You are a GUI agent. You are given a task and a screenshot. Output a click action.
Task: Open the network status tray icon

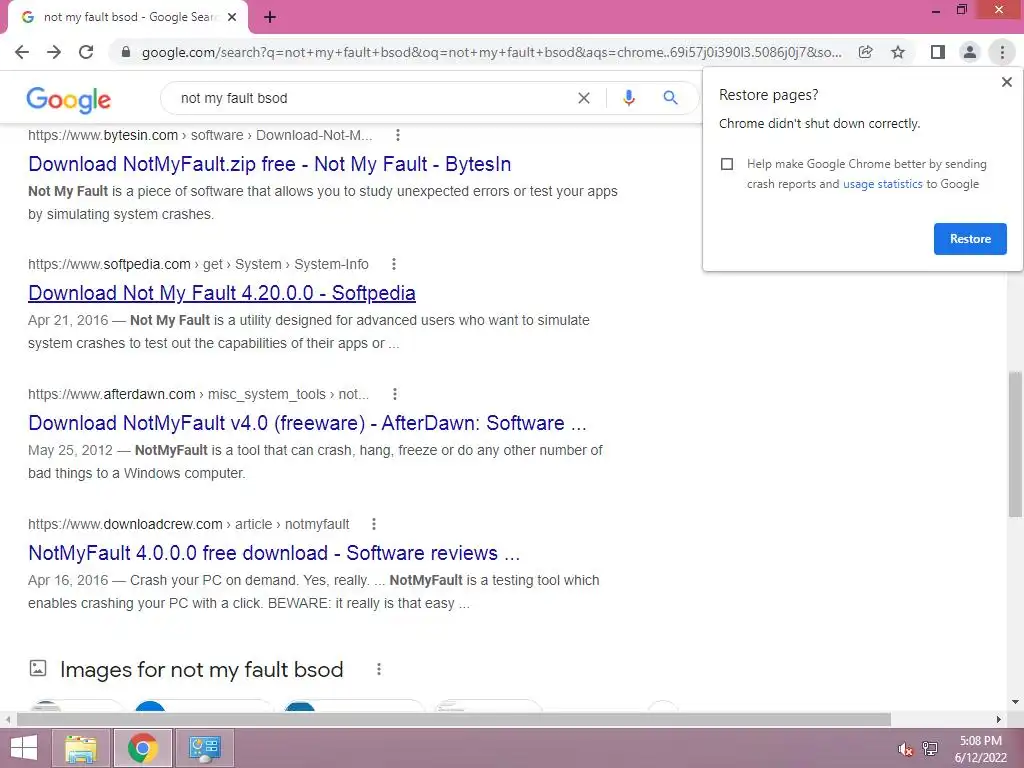pos(930,749)
